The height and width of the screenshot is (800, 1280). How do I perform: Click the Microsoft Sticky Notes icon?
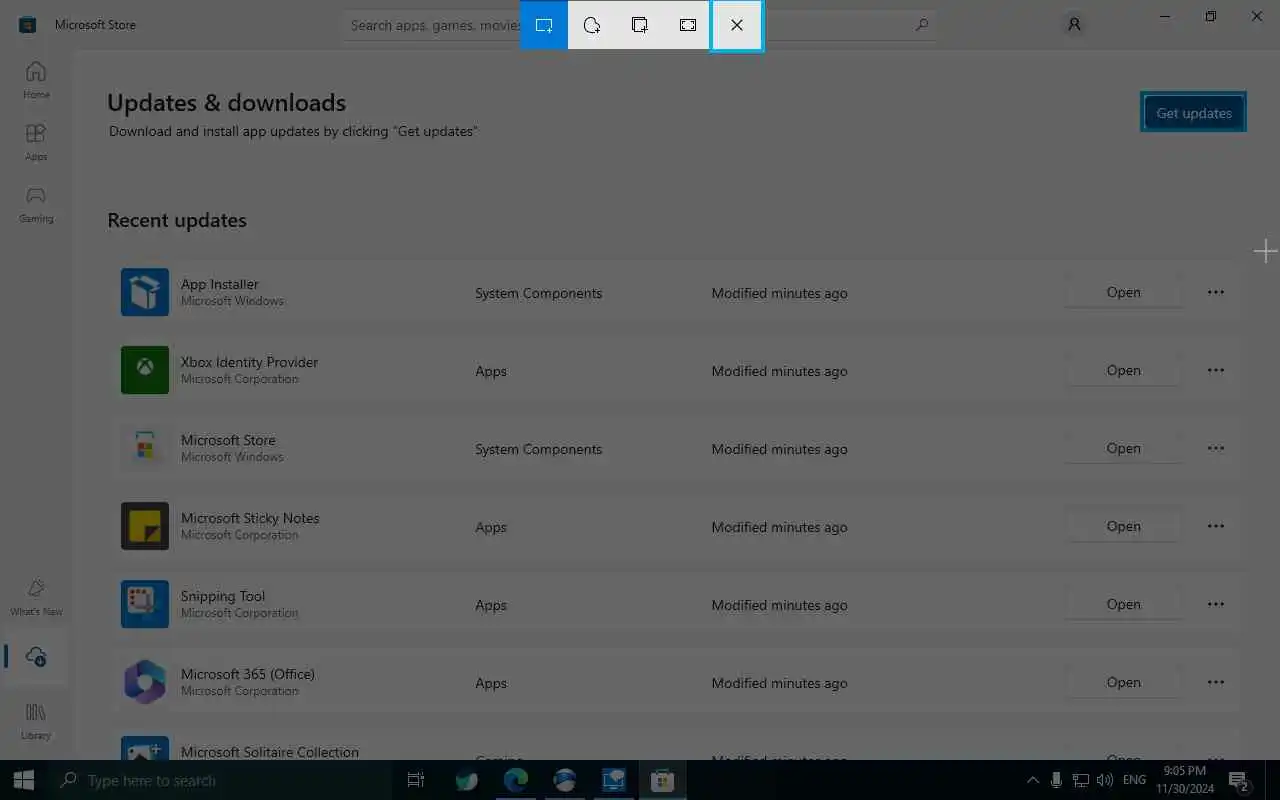(145, 526)
